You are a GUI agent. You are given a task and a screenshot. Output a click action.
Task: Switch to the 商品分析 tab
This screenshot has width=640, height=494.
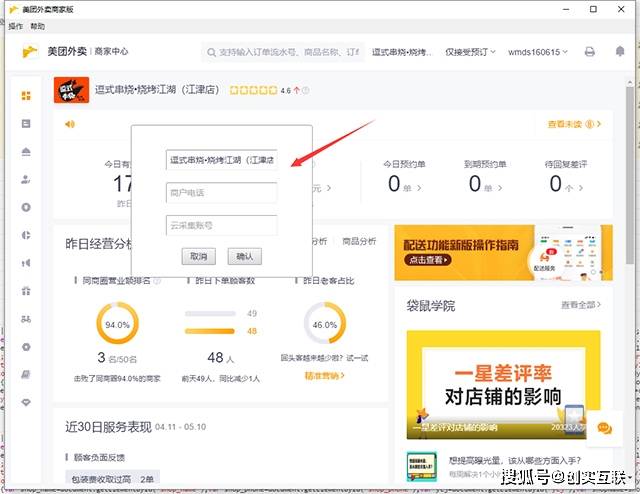click(x=358, y=241)
